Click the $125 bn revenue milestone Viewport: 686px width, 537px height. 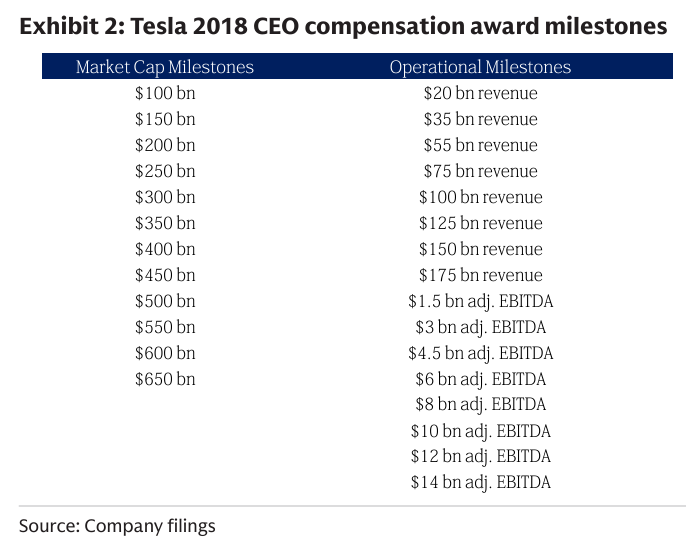[480, 223]
